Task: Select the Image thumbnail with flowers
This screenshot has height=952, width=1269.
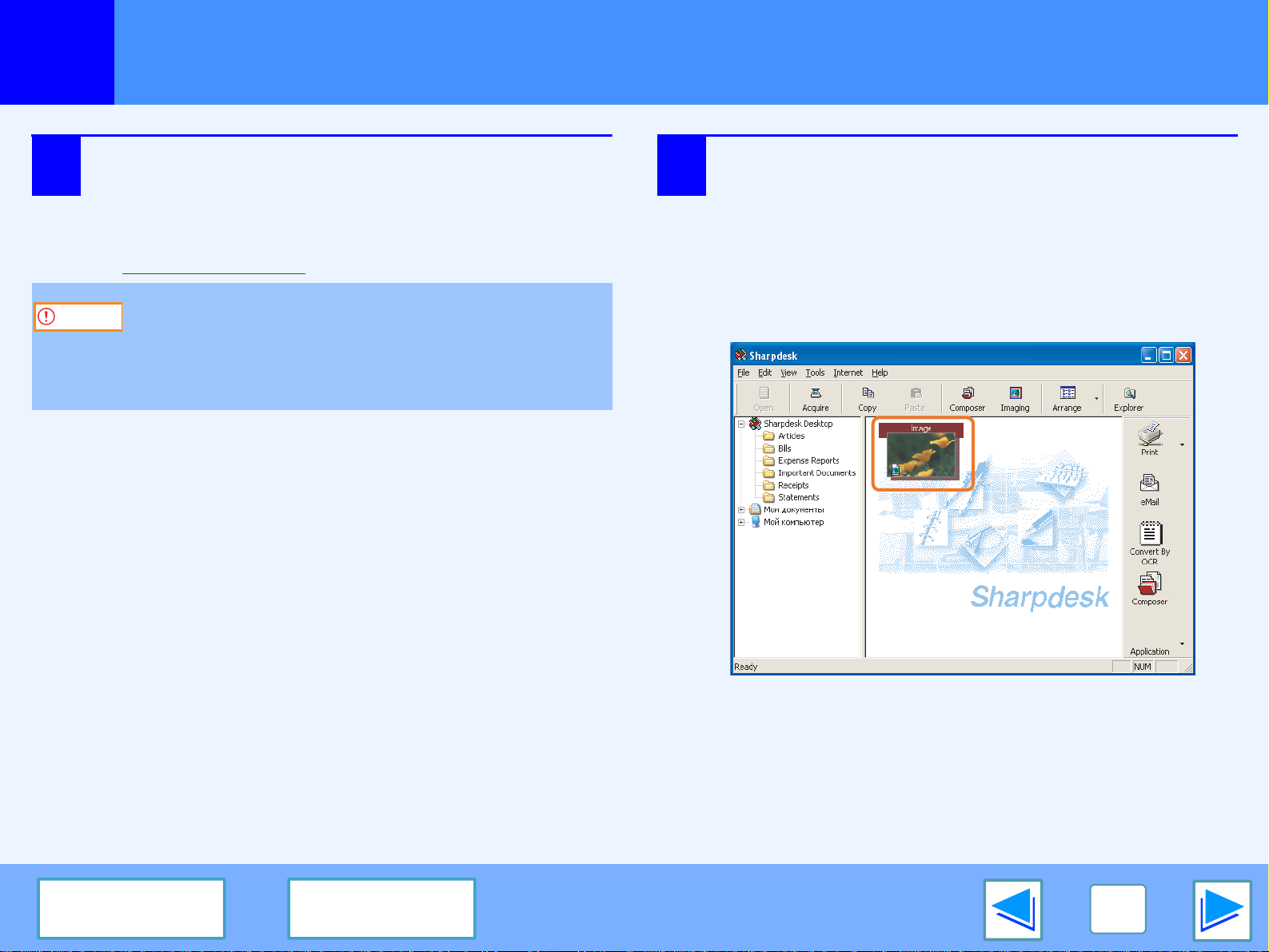Action: 922,454
